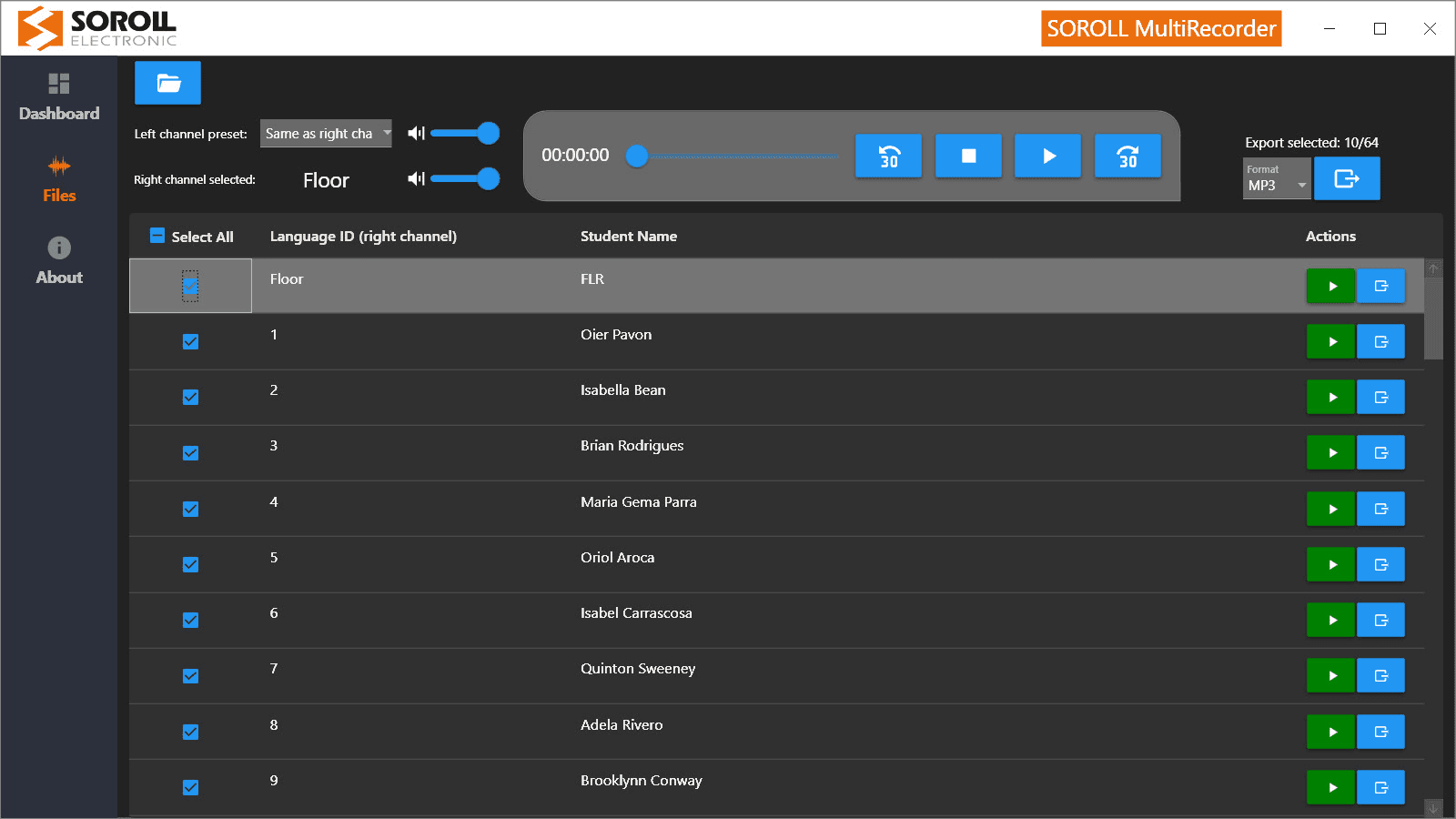This screenshot has width=1456, height=819.
Task: Open the About section
Action: [x=59, y=261]
